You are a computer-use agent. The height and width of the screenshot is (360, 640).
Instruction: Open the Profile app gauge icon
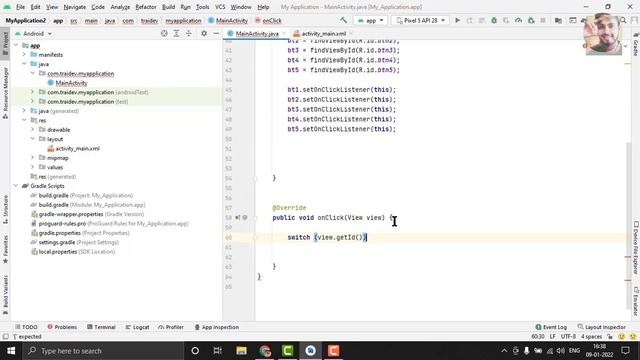[x=518, y=20]
